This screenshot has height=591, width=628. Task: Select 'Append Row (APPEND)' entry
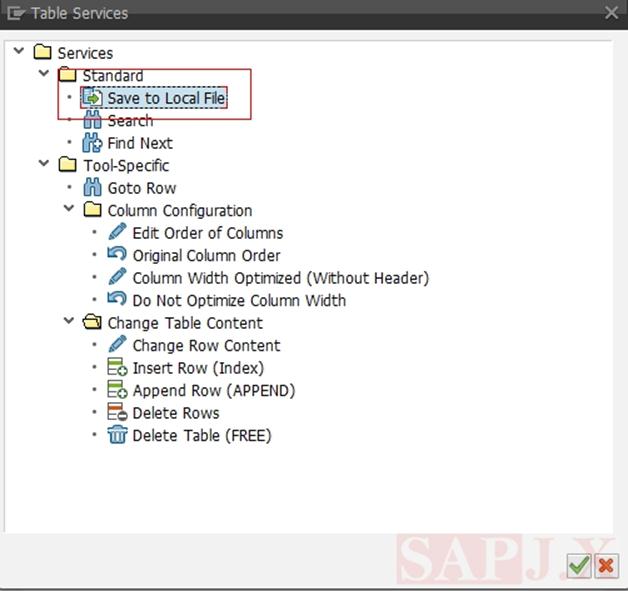tap(214, 390)
